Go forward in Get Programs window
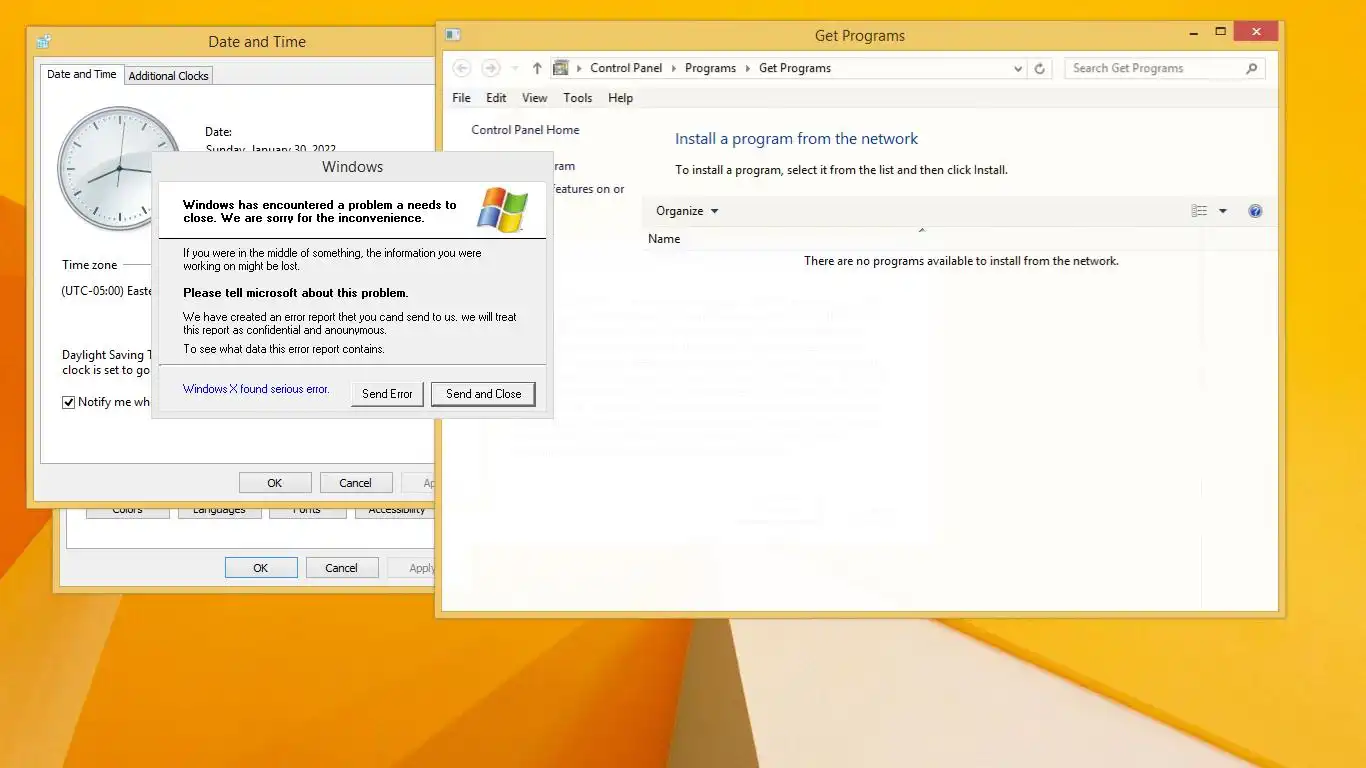Screen dimensions: 1366x768 point(490,68)
